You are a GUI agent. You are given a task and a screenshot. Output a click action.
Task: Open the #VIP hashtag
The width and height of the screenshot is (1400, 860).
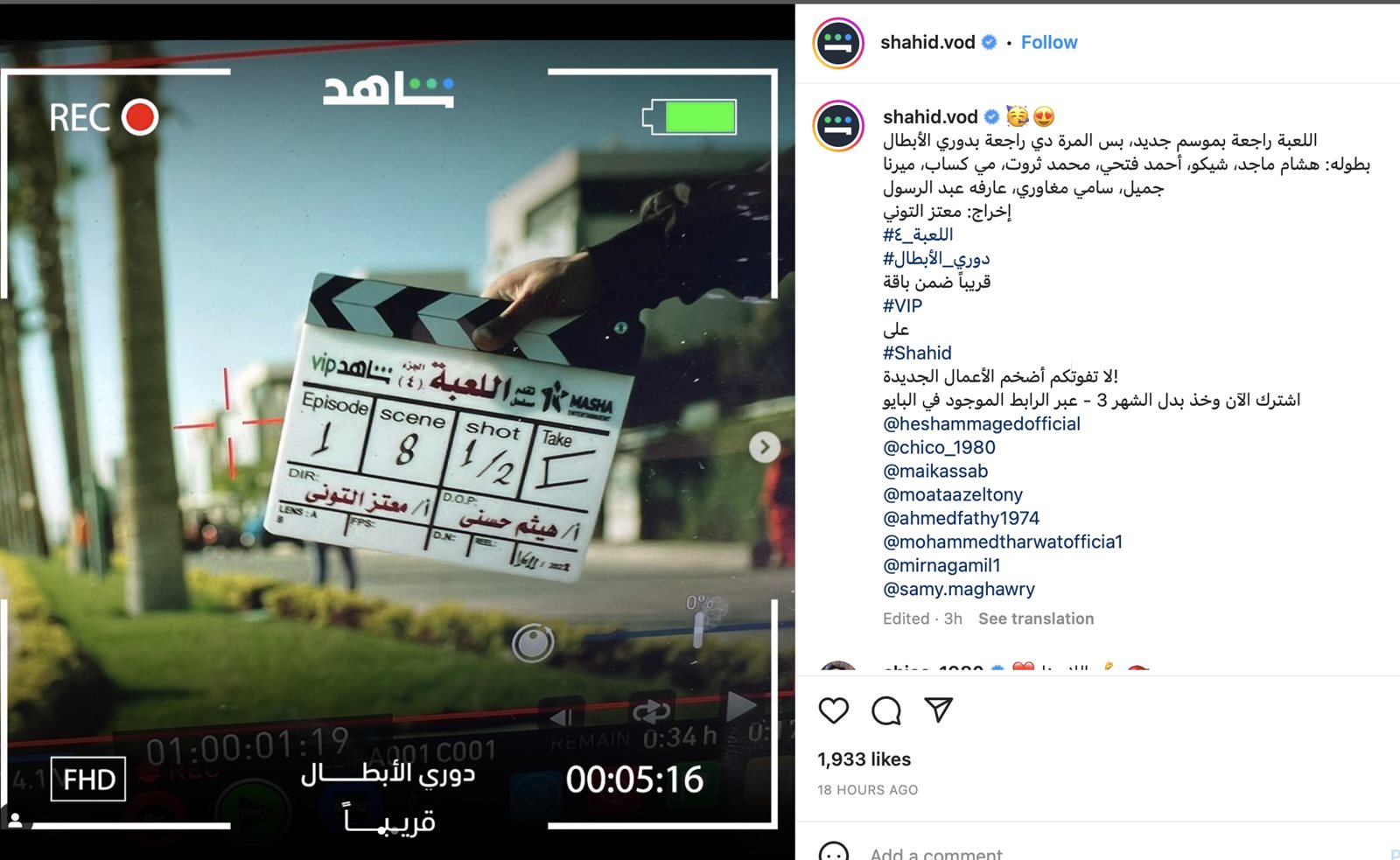click(x=902, y=305)
